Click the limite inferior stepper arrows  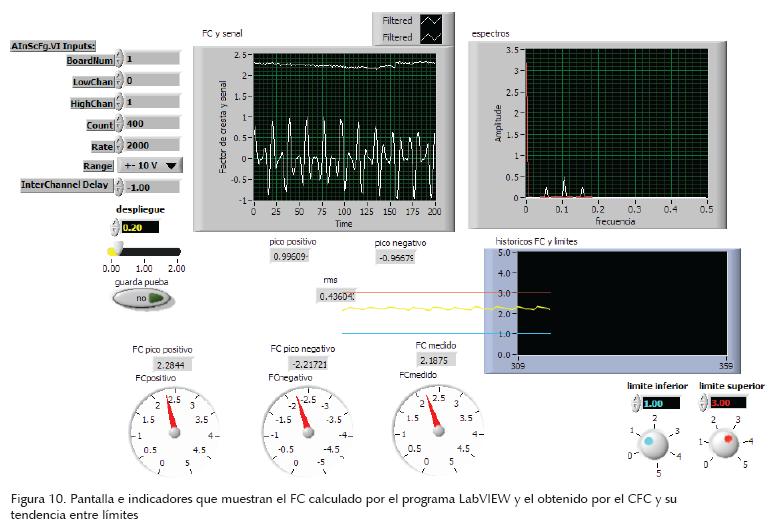click(x=635, y=402)
